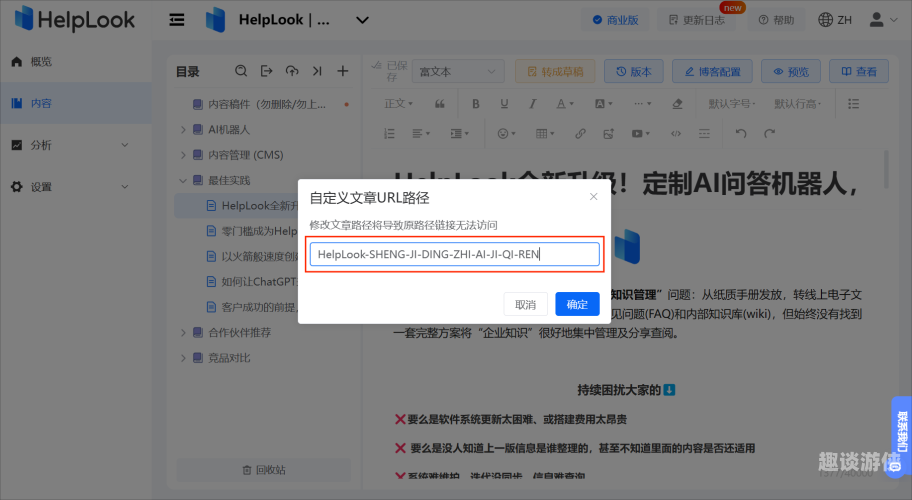The height and width of the screenshot is (500, 912).
Task: Open the 富文本 editor type dropdown
Action: (x=458, y=72)
